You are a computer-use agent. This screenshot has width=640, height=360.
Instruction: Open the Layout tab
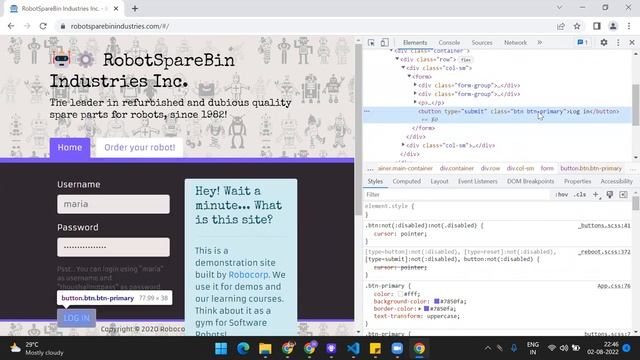coord(439,181)
